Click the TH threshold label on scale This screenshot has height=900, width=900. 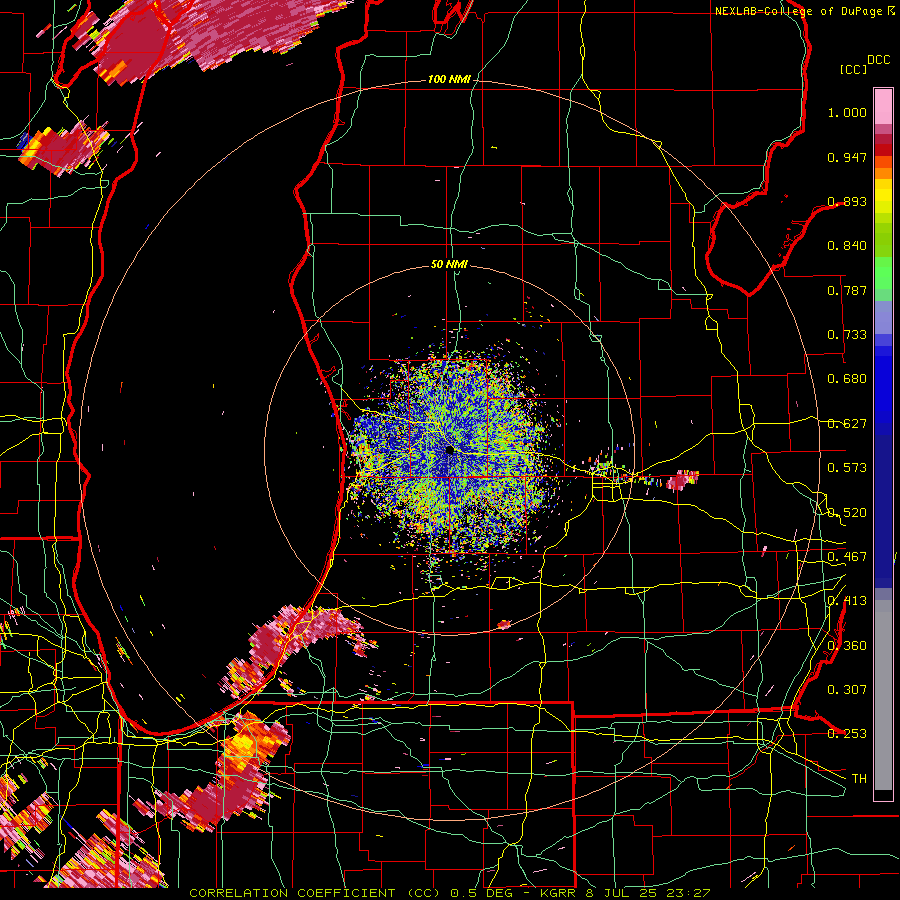tap(859, 779)
